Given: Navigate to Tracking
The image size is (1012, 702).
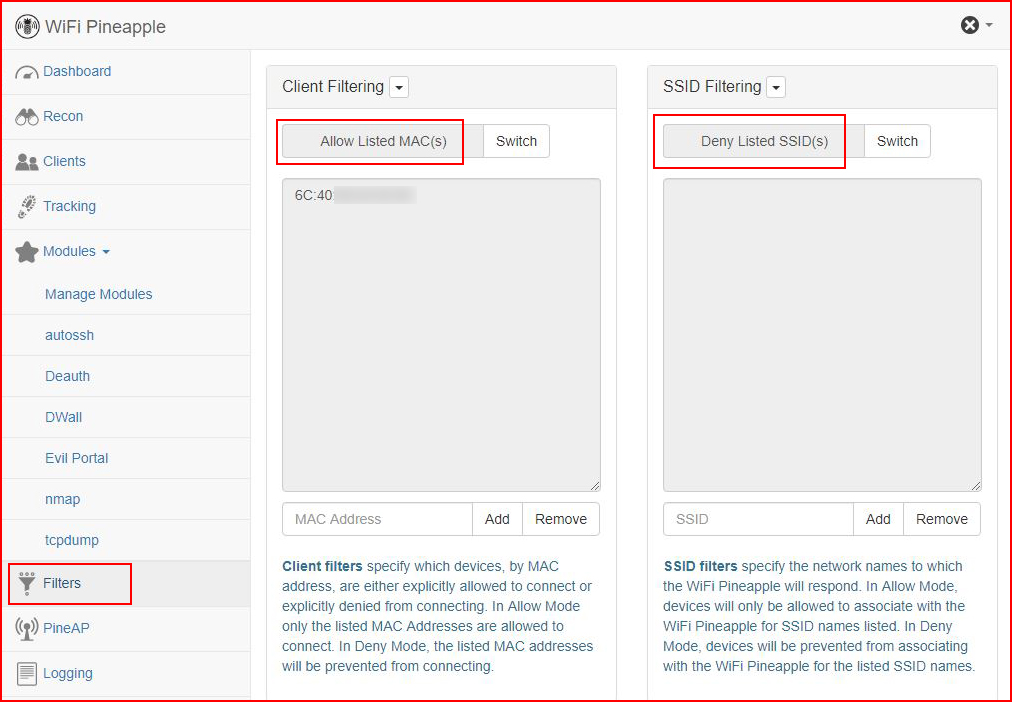Looking at the screenshot, I should 70,206.
